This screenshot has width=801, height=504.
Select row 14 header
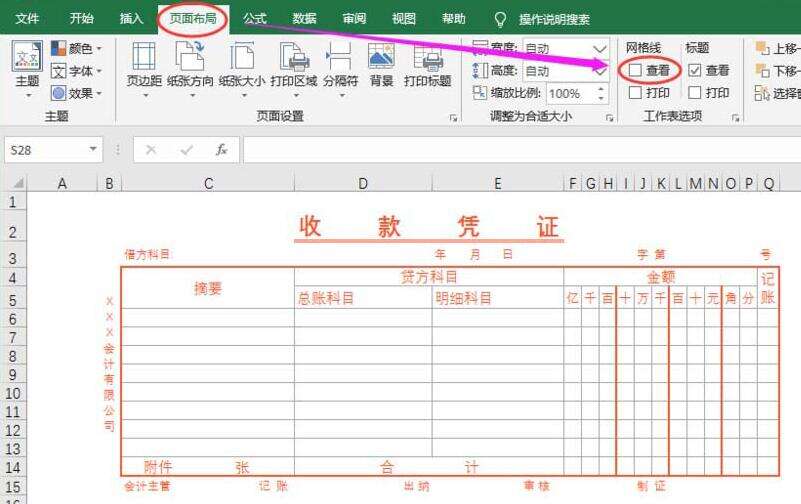pyautogui.click(x=13, y=467)
